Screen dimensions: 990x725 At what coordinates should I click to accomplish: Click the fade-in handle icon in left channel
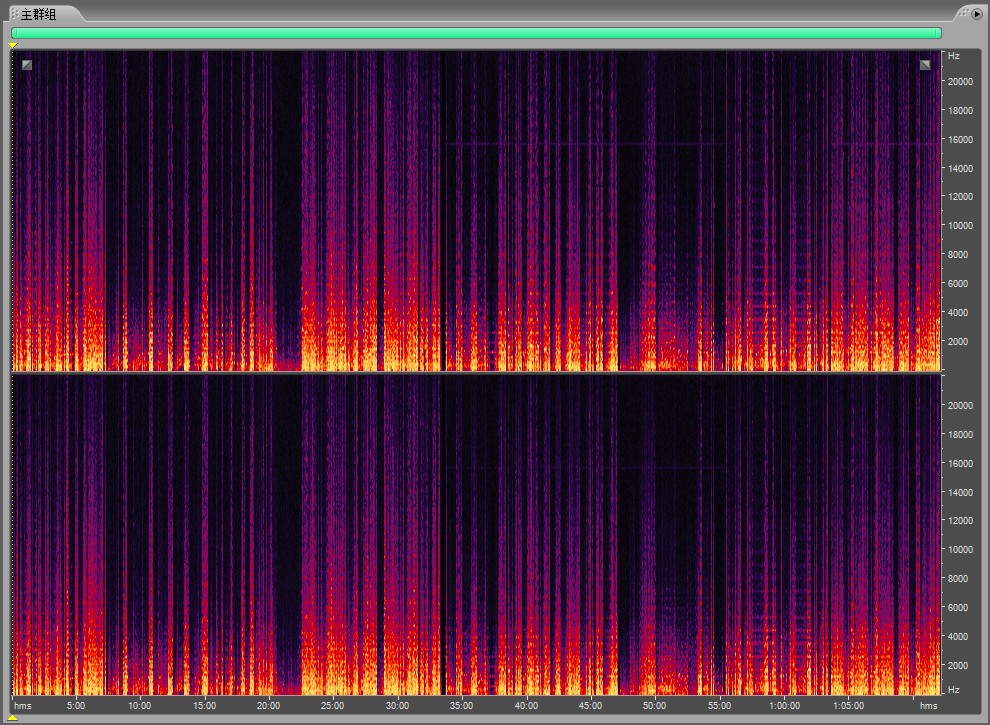tap(27, 65)
